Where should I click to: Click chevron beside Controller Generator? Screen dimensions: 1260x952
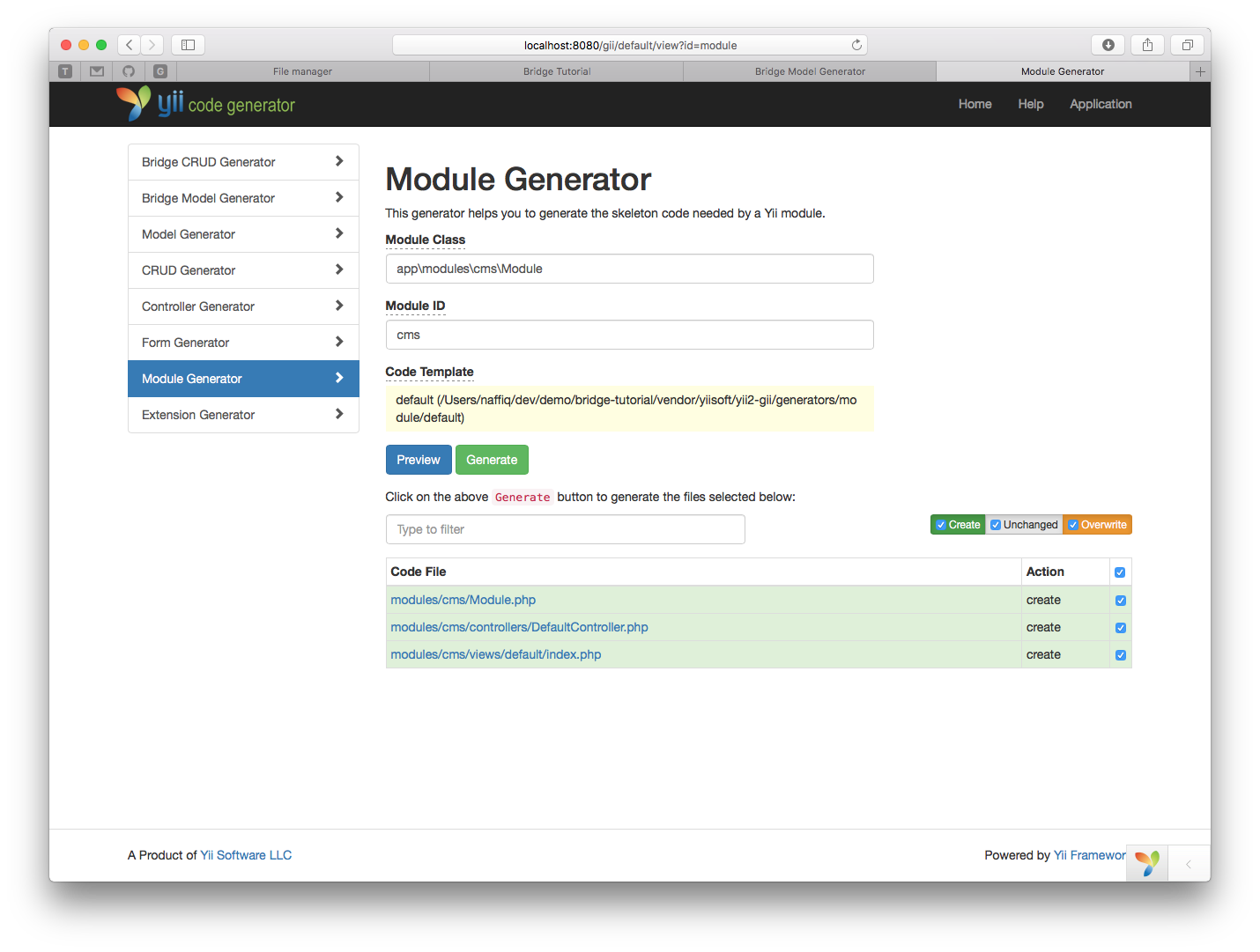(x=339, y=306)
